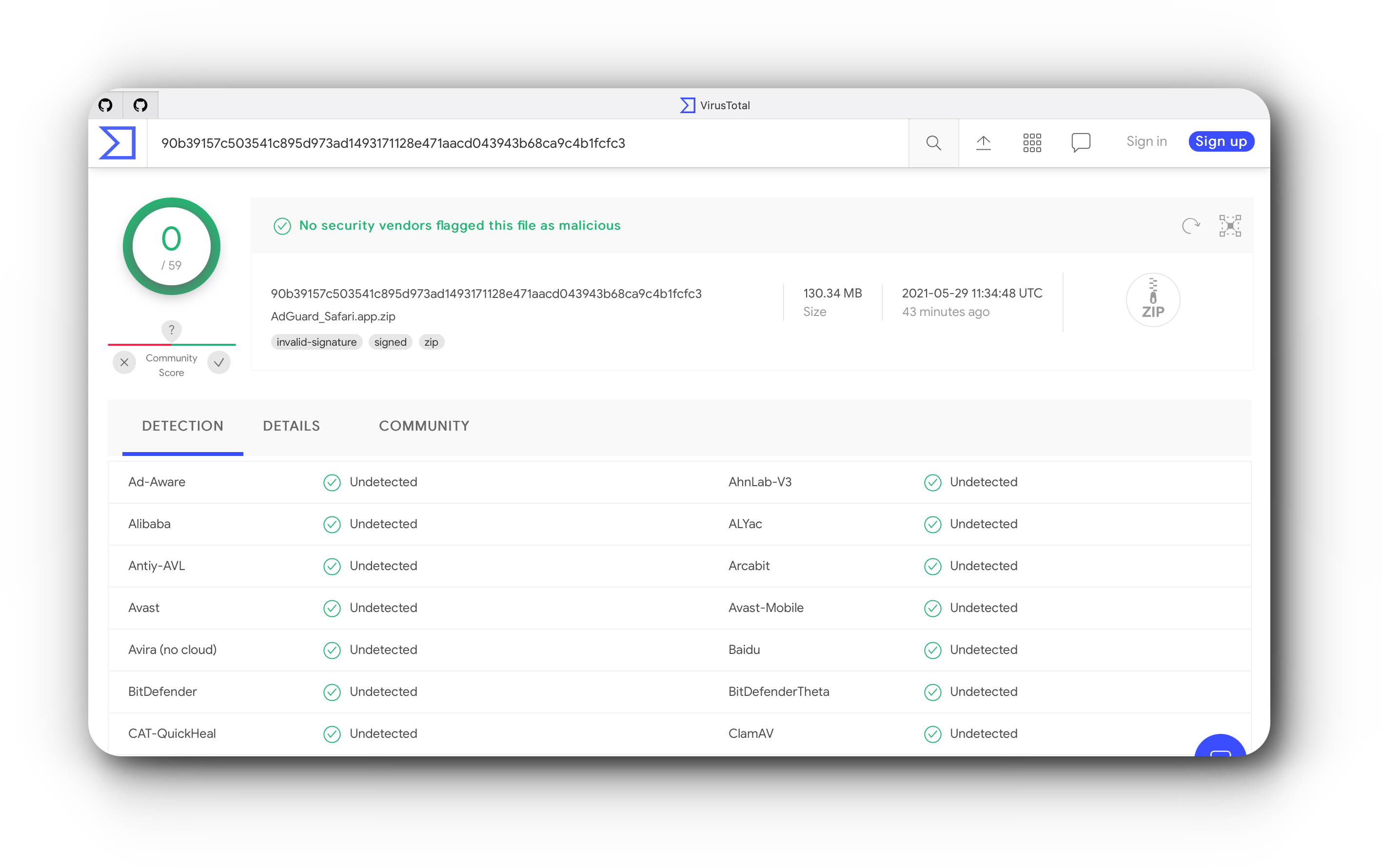Click the Avast-Mobile undetected check icon
The height and width of the screenshot is (868, 1382).
coord(932,609)
